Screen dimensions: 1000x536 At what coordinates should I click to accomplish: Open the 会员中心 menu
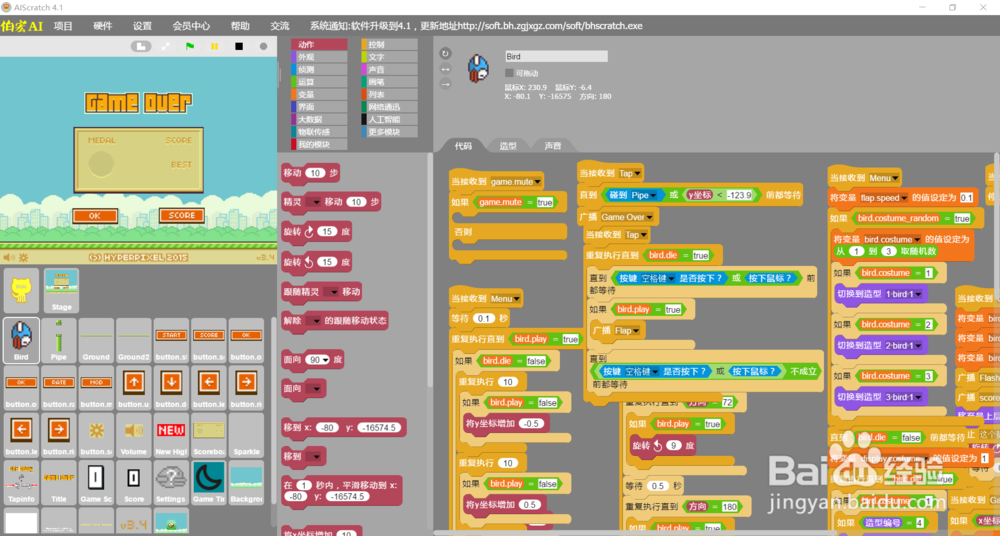click(191, 26)
